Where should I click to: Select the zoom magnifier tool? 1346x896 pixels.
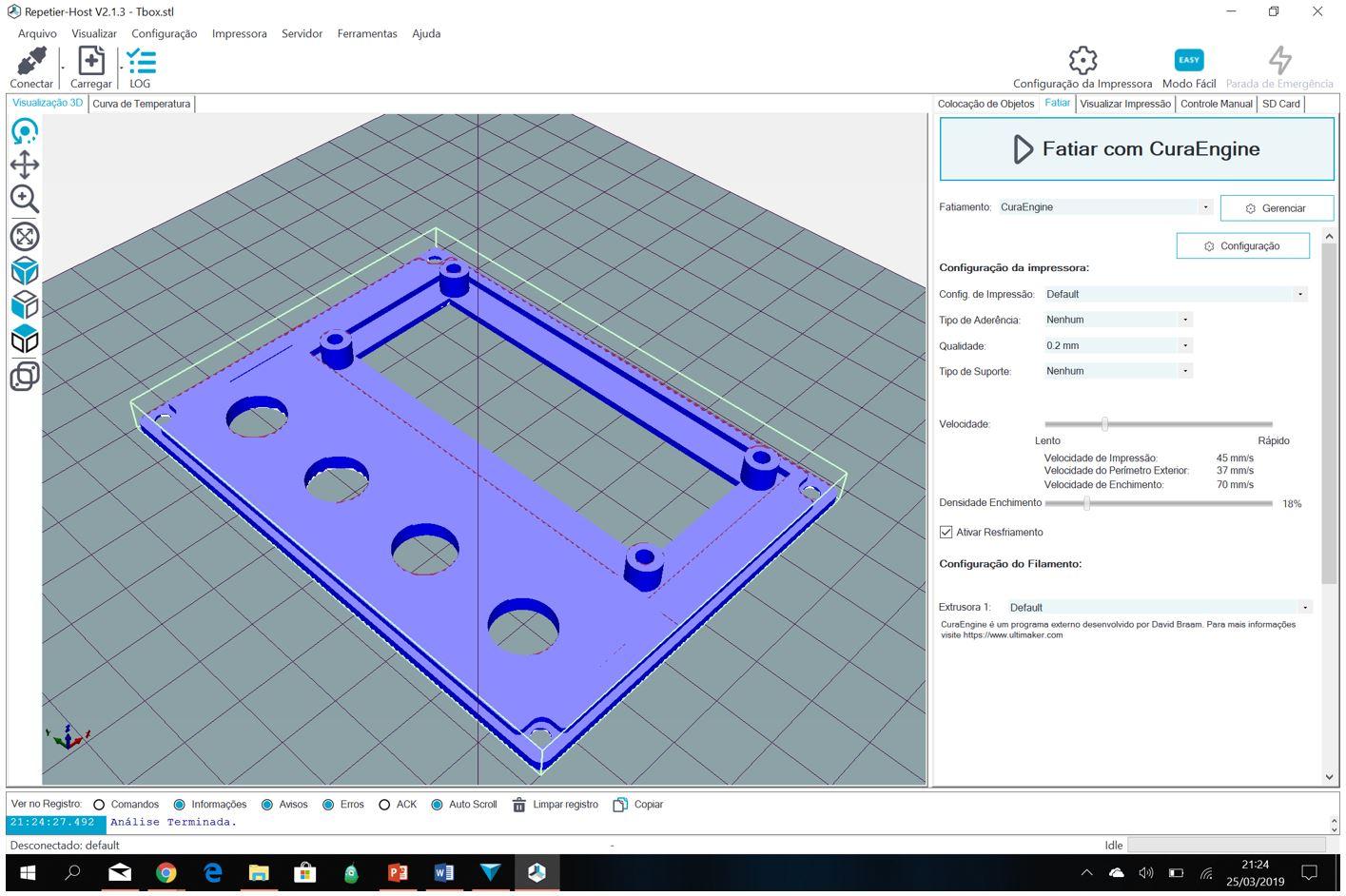[x=25, y=199]
